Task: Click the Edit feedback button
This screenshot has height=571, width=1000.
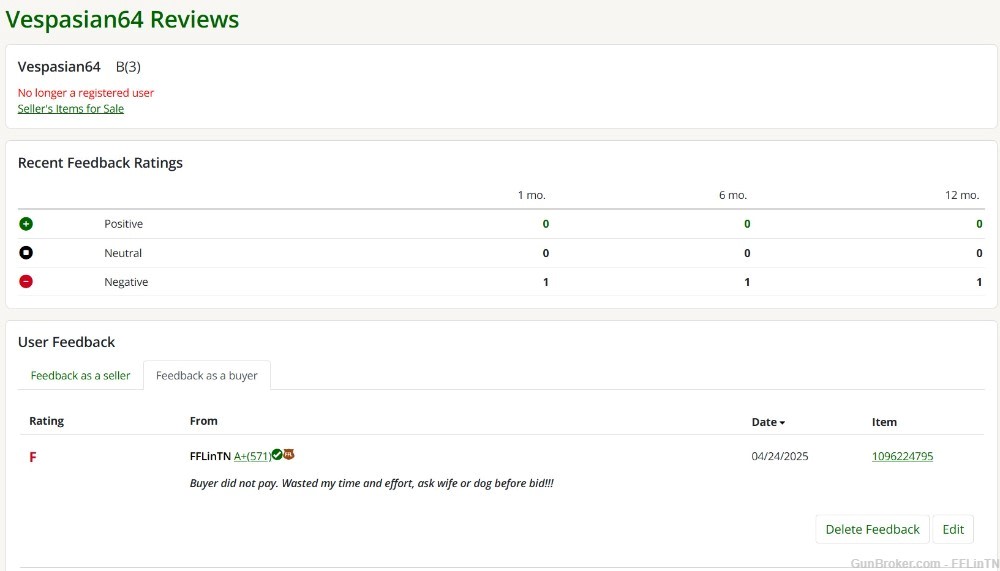Action: pos(953,530)
